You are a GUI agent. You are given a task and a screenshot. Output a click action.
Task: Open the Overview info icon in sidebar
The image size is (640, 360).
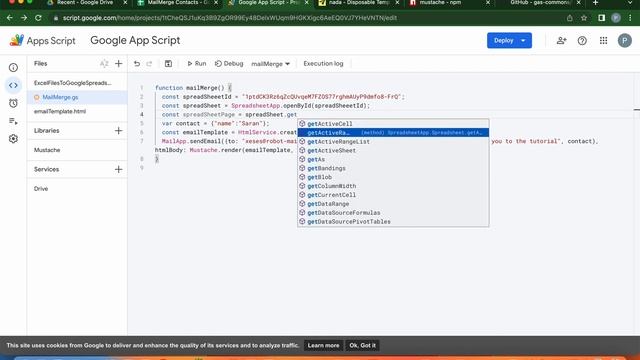(13, 67)
